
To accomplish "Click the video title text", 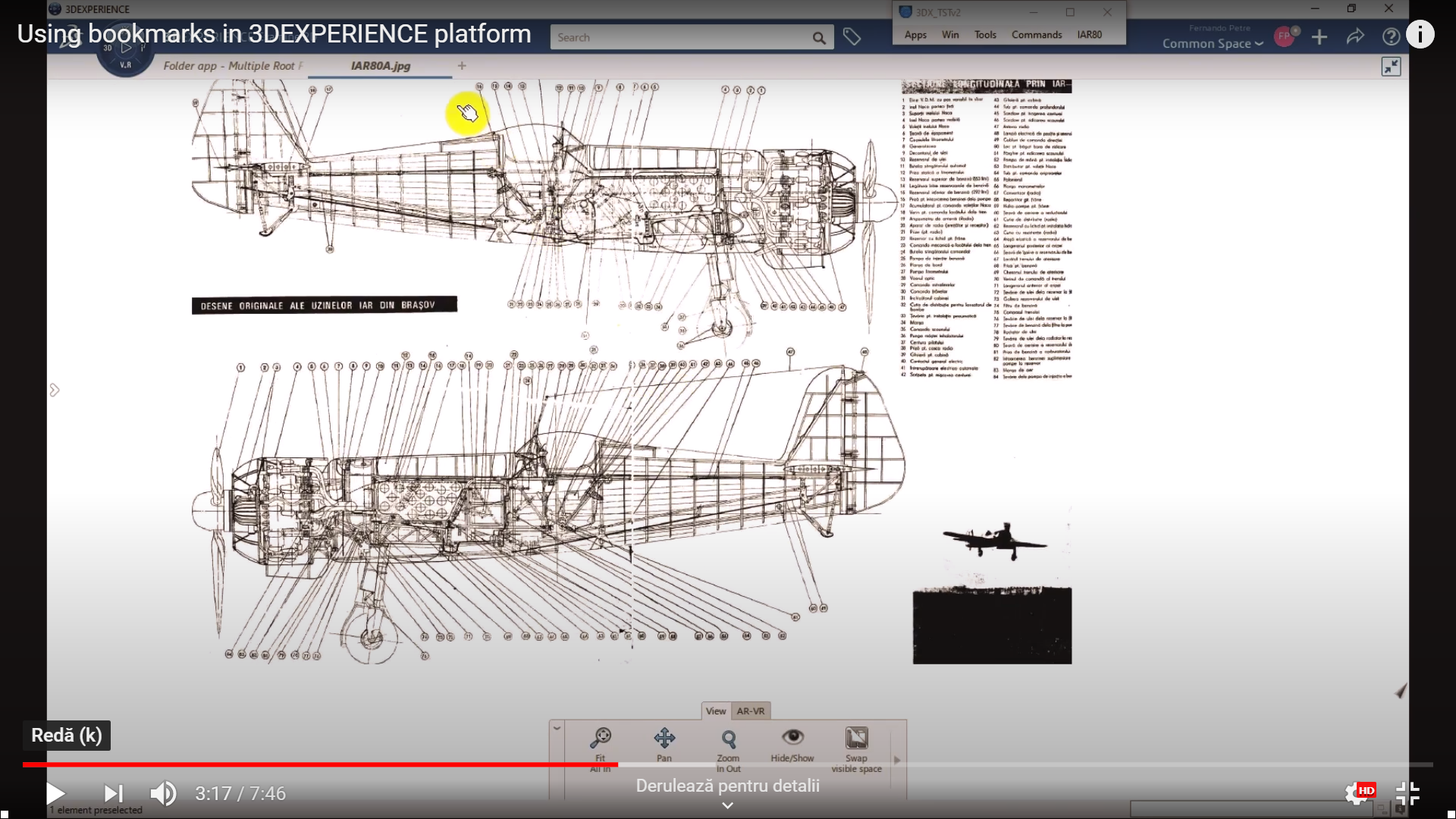I will tap(274, 34).
